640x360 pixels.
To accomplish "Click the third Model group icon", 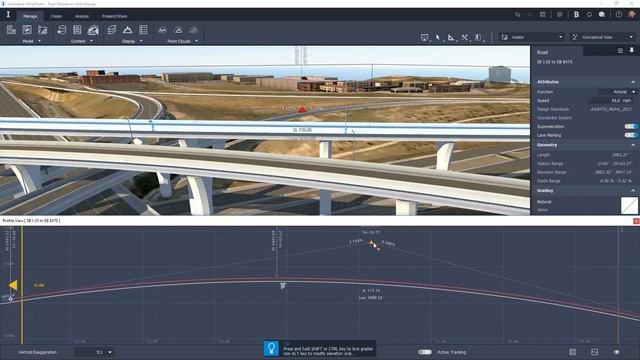I will pos(42,30).
